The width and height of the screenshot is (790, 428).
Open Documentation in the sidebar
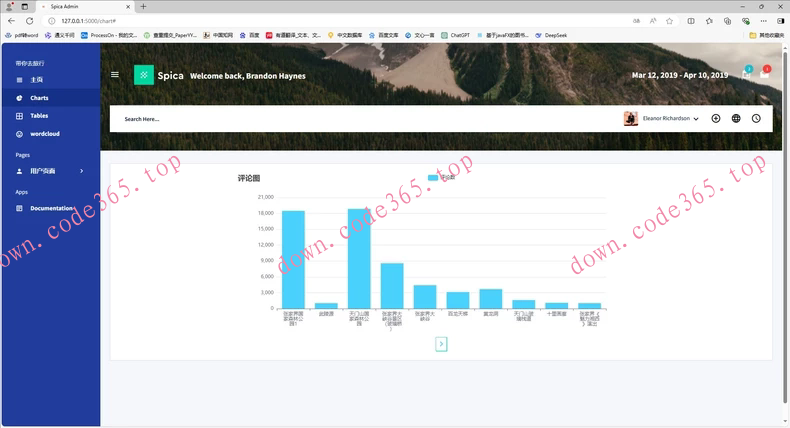point(52,208)
